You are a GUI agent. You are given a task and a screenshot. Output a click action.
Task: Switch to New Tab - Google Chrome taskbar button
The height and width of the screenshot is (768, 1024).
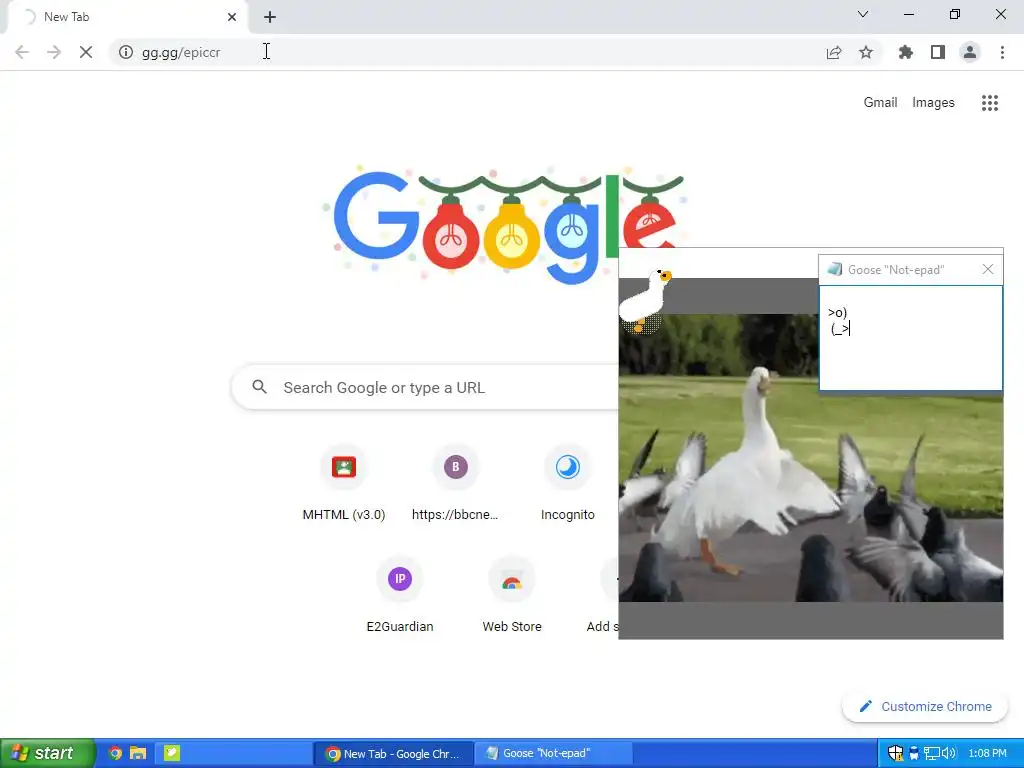coord(393,754)
